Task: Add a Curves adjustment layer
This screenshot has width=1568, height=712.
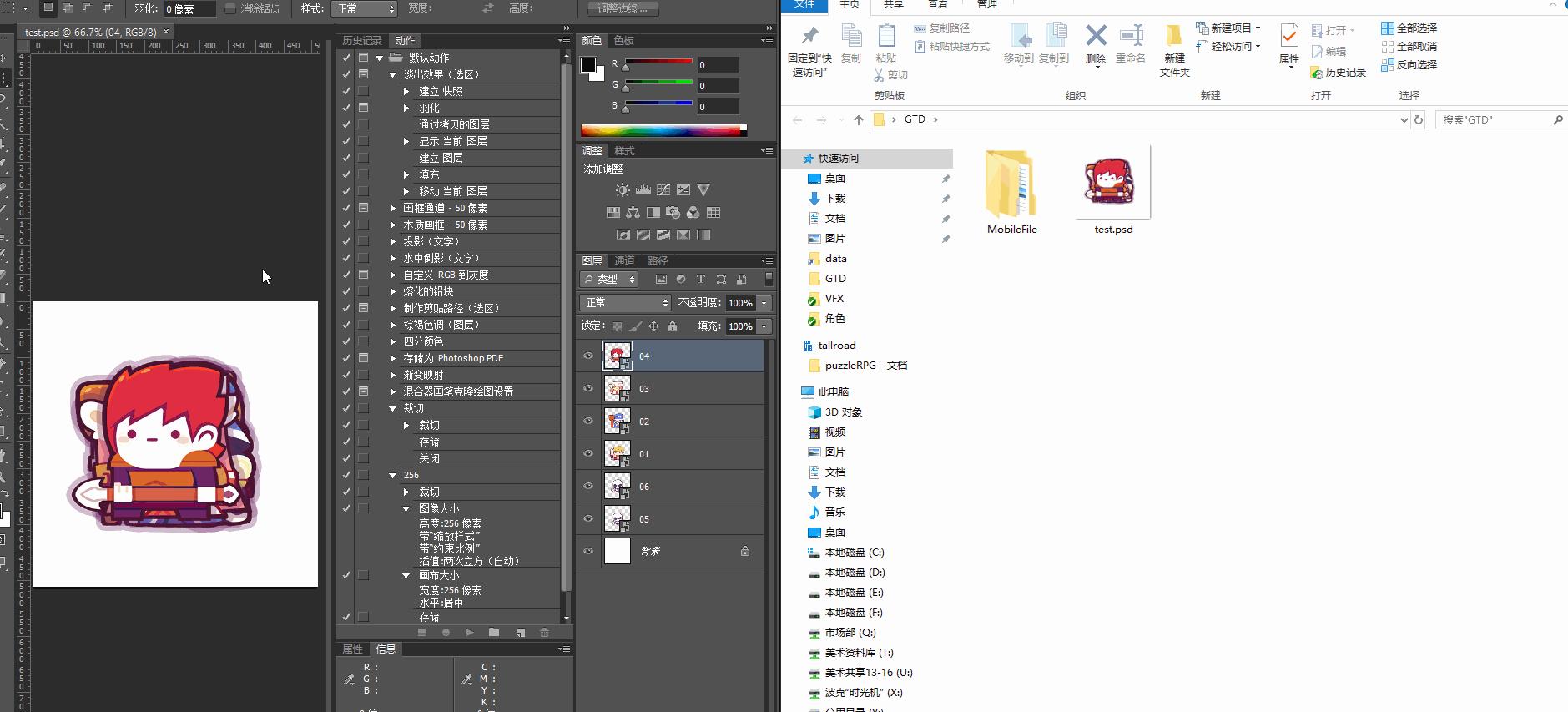Action: tap(663, 190)
